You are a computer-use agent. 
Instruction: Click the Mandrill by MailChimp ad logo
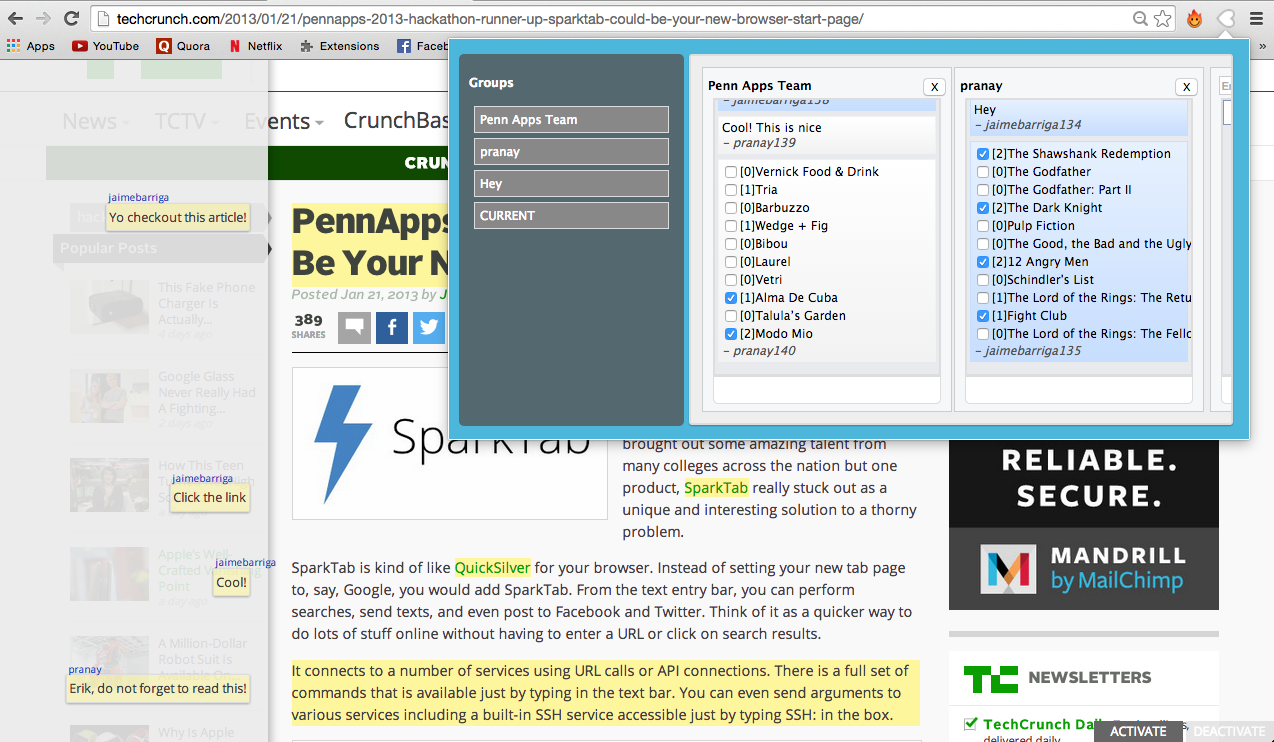[1083, 568]
